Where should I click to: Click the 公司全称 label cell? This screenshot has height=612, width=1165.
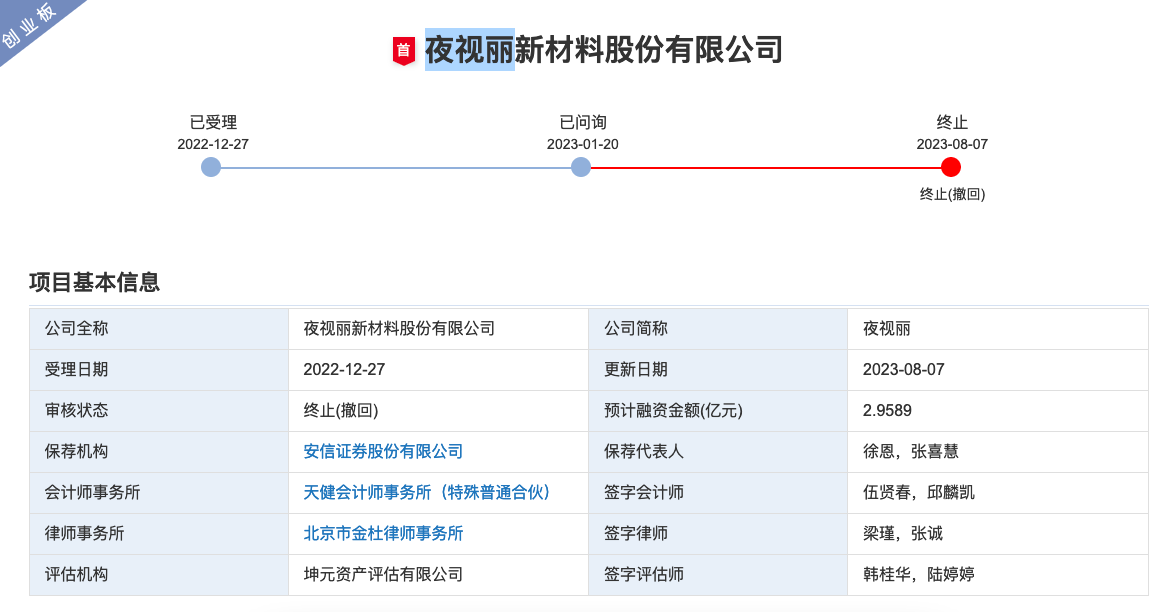tap(159, 329)
